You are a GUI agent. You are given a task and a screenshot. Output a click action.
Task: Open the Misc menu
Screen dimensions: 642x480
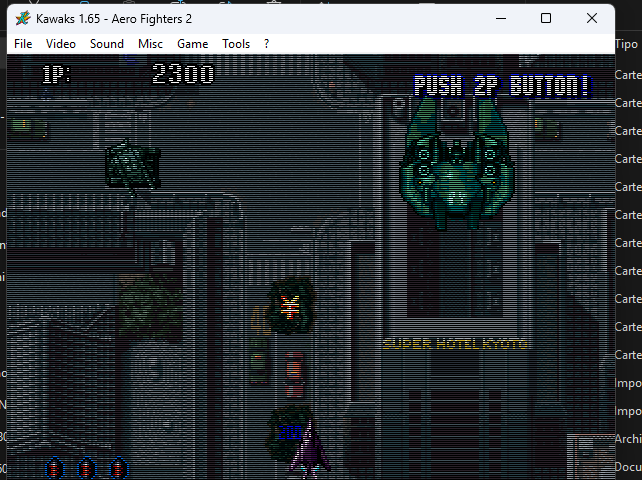pos(150,44)
